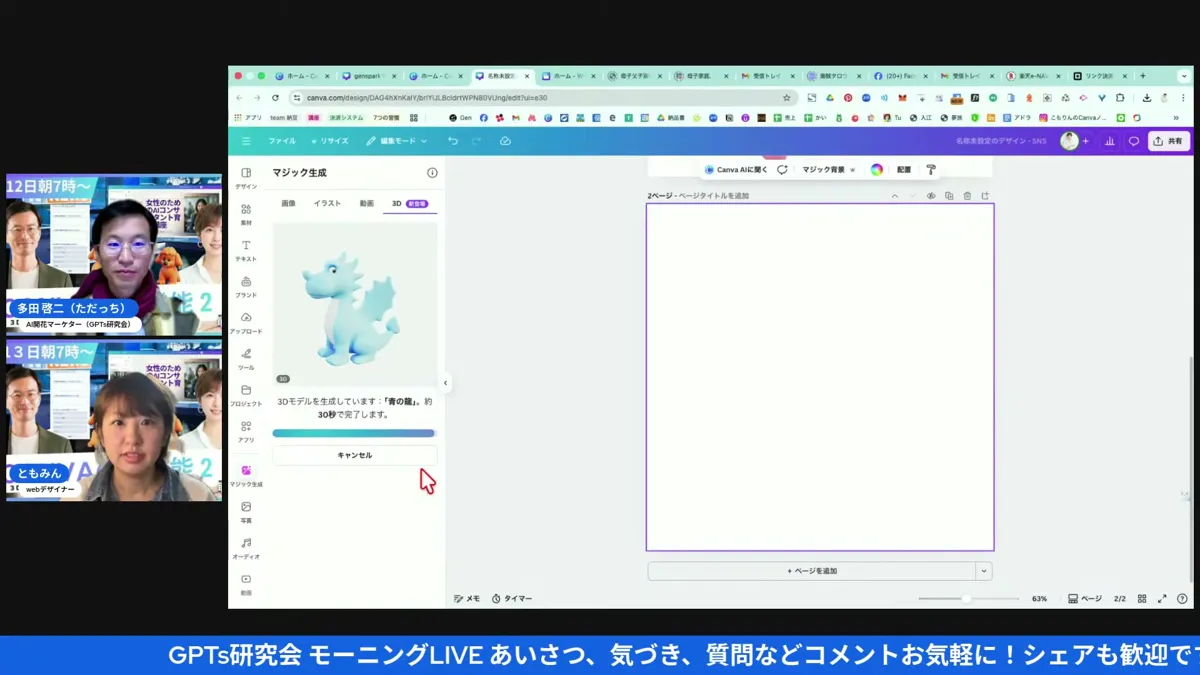Click the ＋ページを追加 button
The image size is (1200, 675).
pos(812,571)
